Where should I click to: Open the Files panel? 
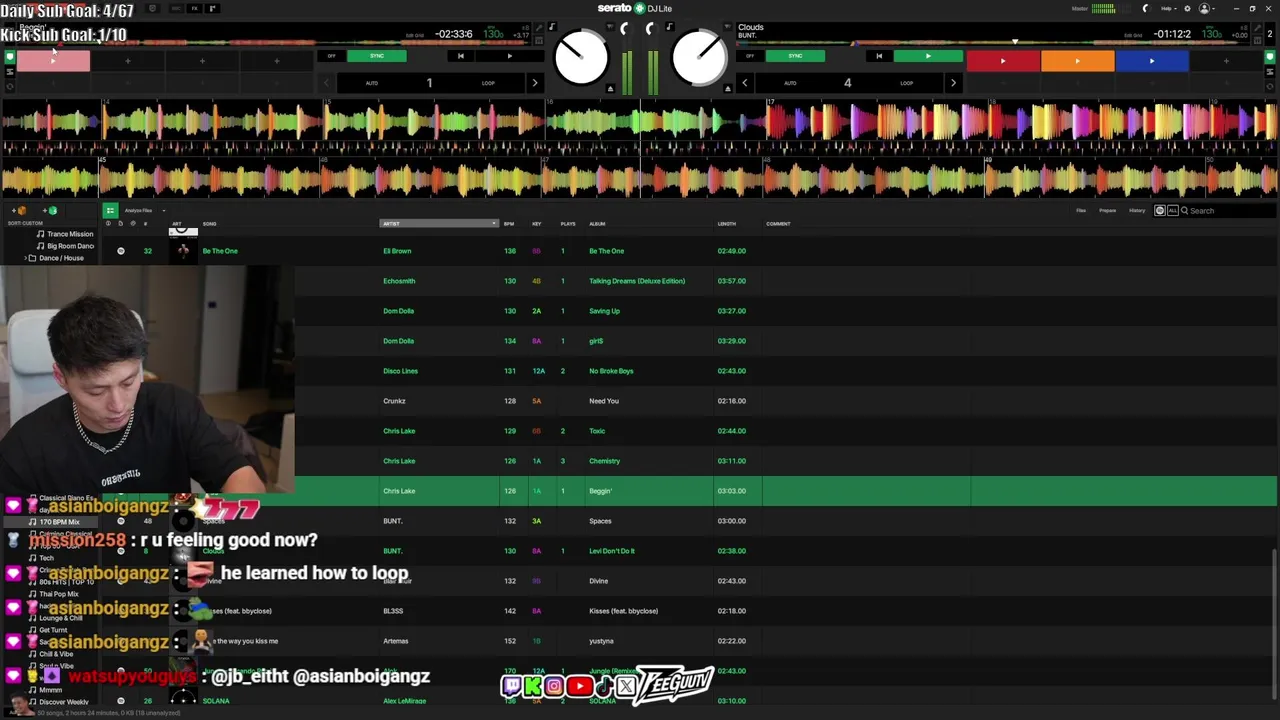tap(1081, 210)
